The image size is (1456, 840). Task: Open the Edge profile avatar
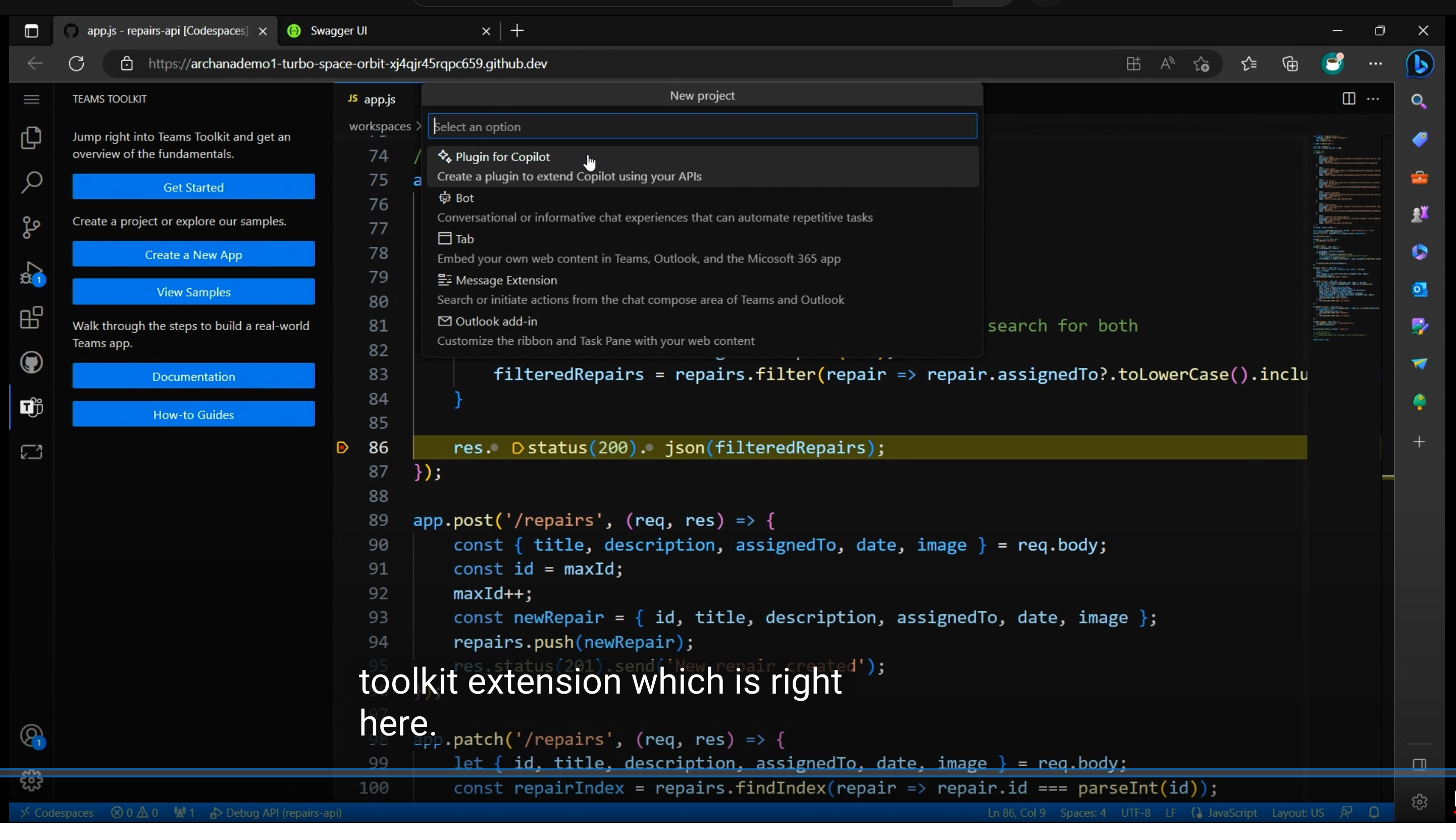[x=1333, y=64]
